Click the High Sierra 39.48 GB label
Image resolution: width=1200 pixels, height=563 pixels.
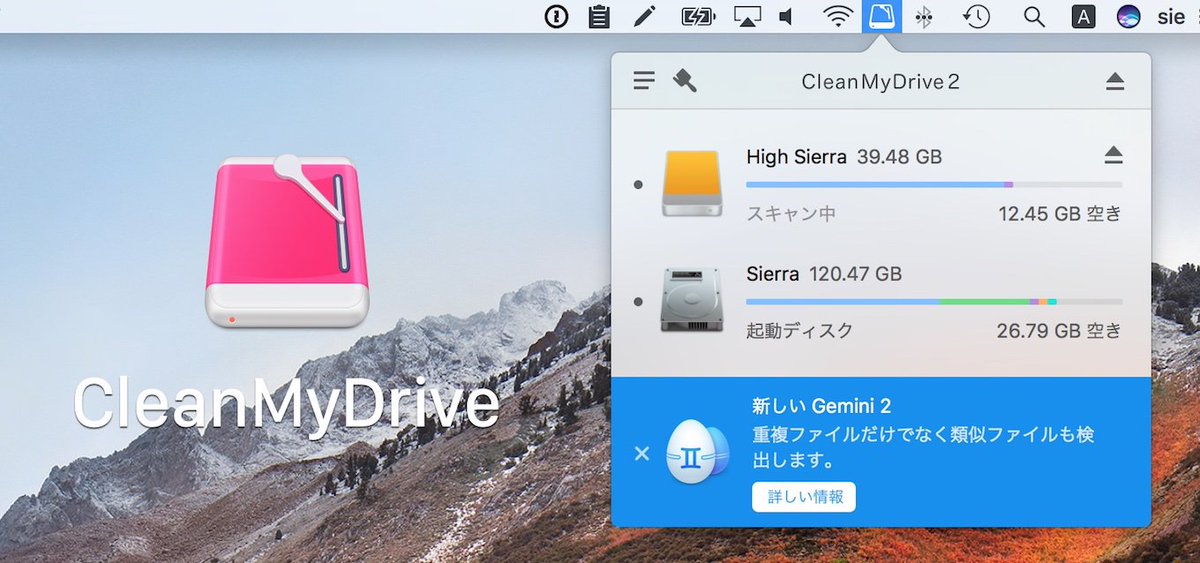(844, 157)
